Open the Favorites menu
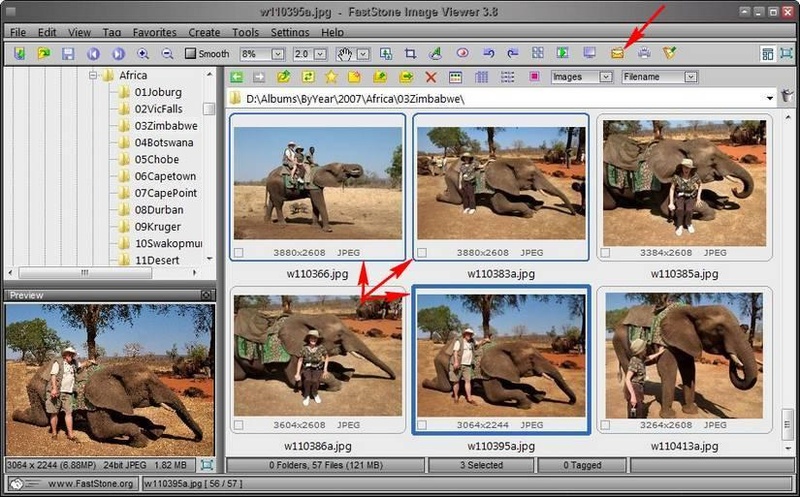800x497 pixels. click(155, 32)
